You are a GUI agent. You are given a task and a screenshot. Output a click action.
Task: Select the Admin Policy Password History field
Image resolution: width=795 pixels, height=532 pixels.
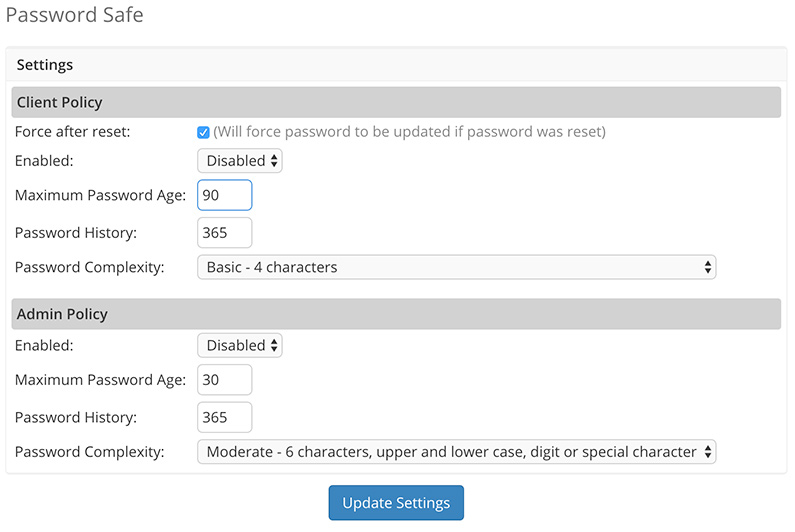225,417
